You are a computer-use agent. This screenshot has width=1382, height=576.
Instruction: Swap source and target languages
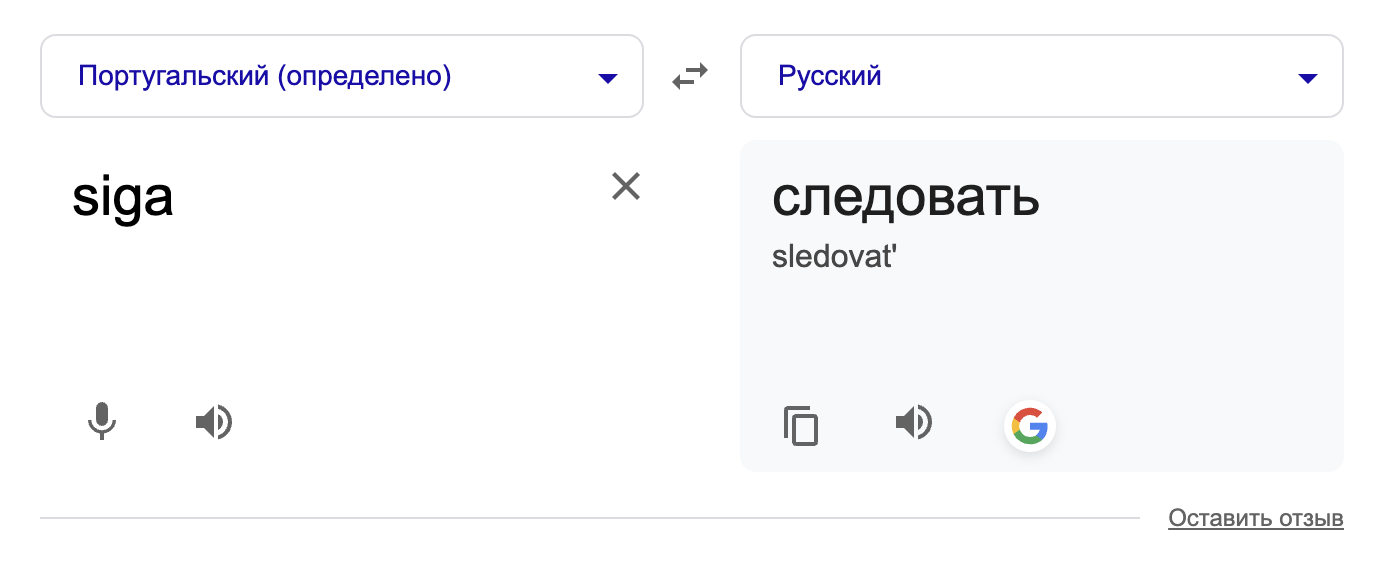point(690,76)
